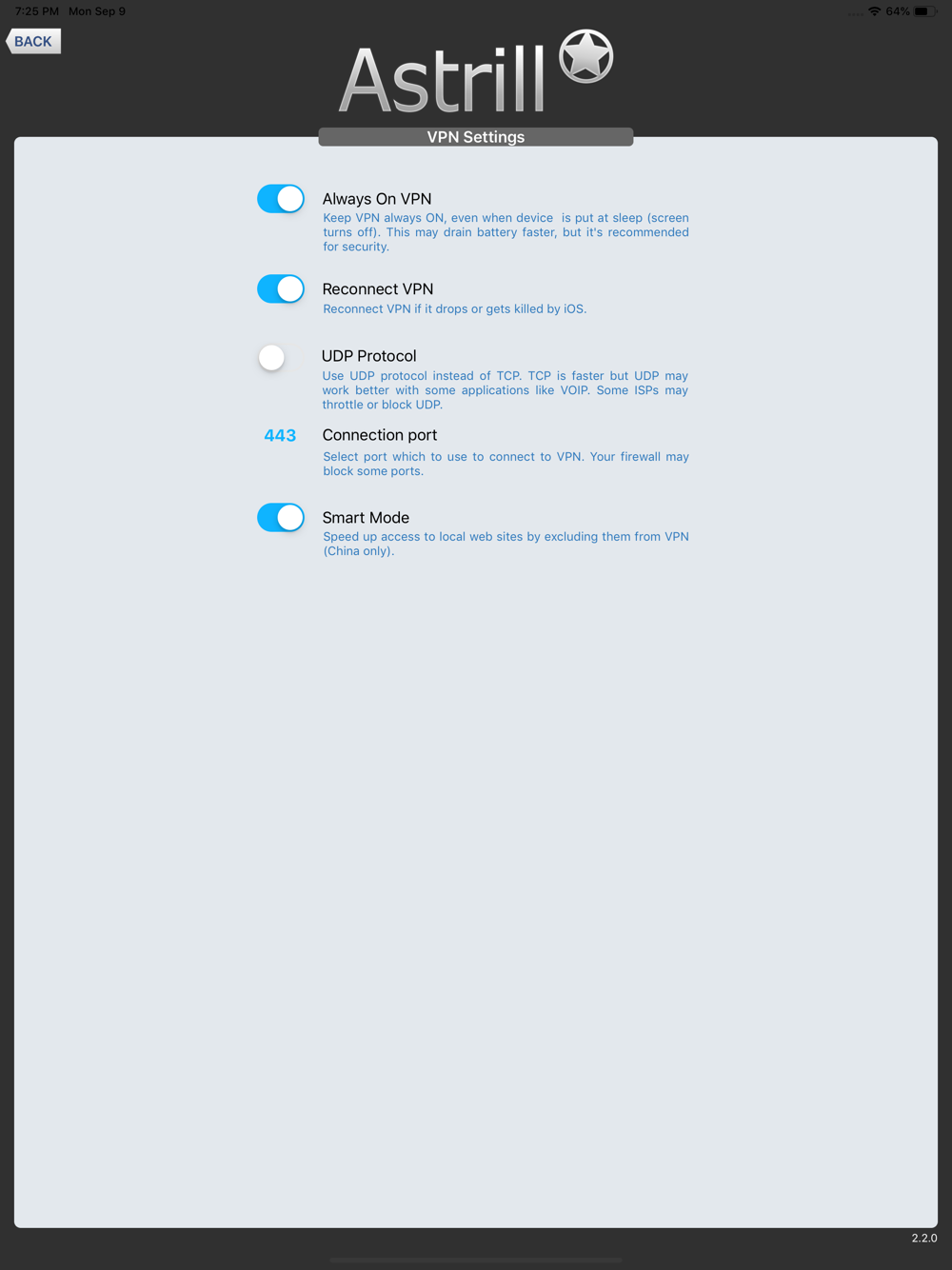Click the UDP Protocol title text
The width and height of the screenshot is (952, 1270).
tap(369, 356)
